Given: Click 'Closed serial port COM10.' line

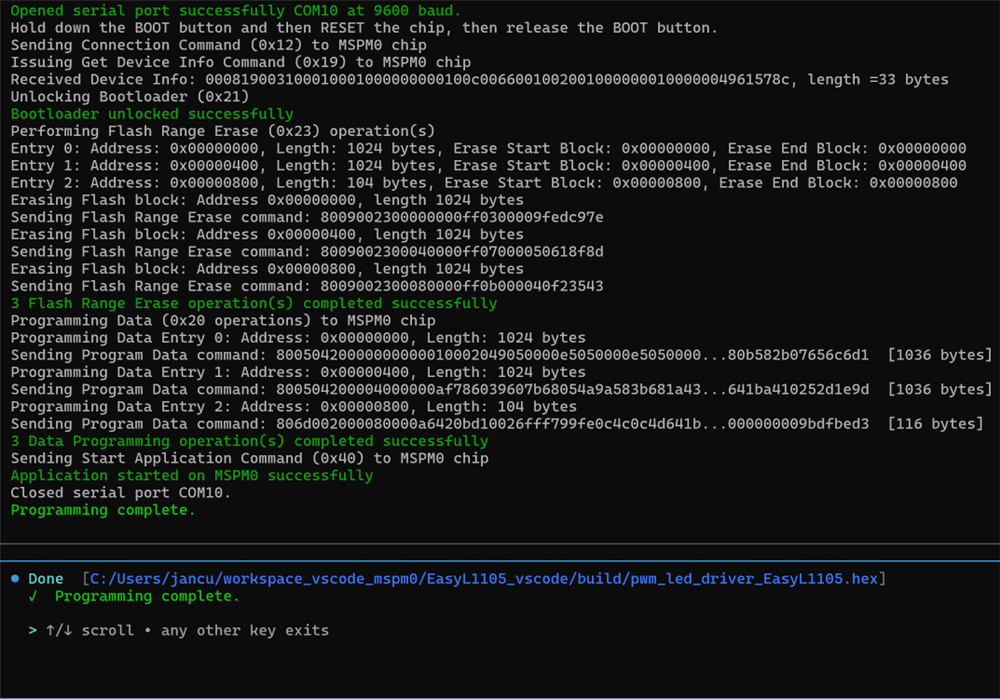Looking at the screenshot, I should 121,492.
